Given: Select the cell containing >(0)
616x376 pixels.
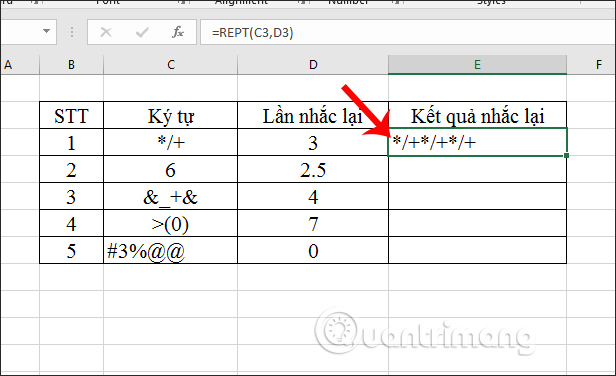Looking at the screenshot, I should point(170,224).
